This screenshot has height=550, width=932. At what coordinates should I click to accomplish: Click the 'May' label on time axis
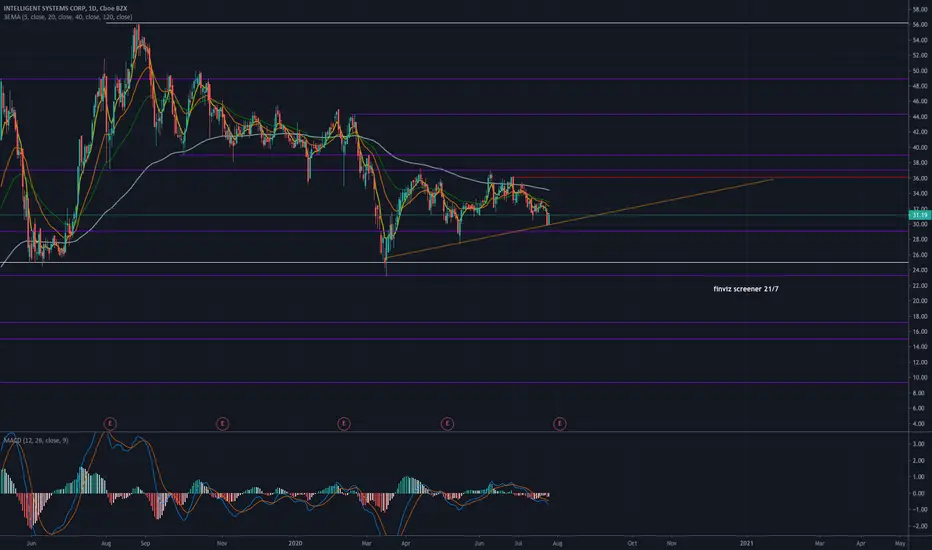900,543
